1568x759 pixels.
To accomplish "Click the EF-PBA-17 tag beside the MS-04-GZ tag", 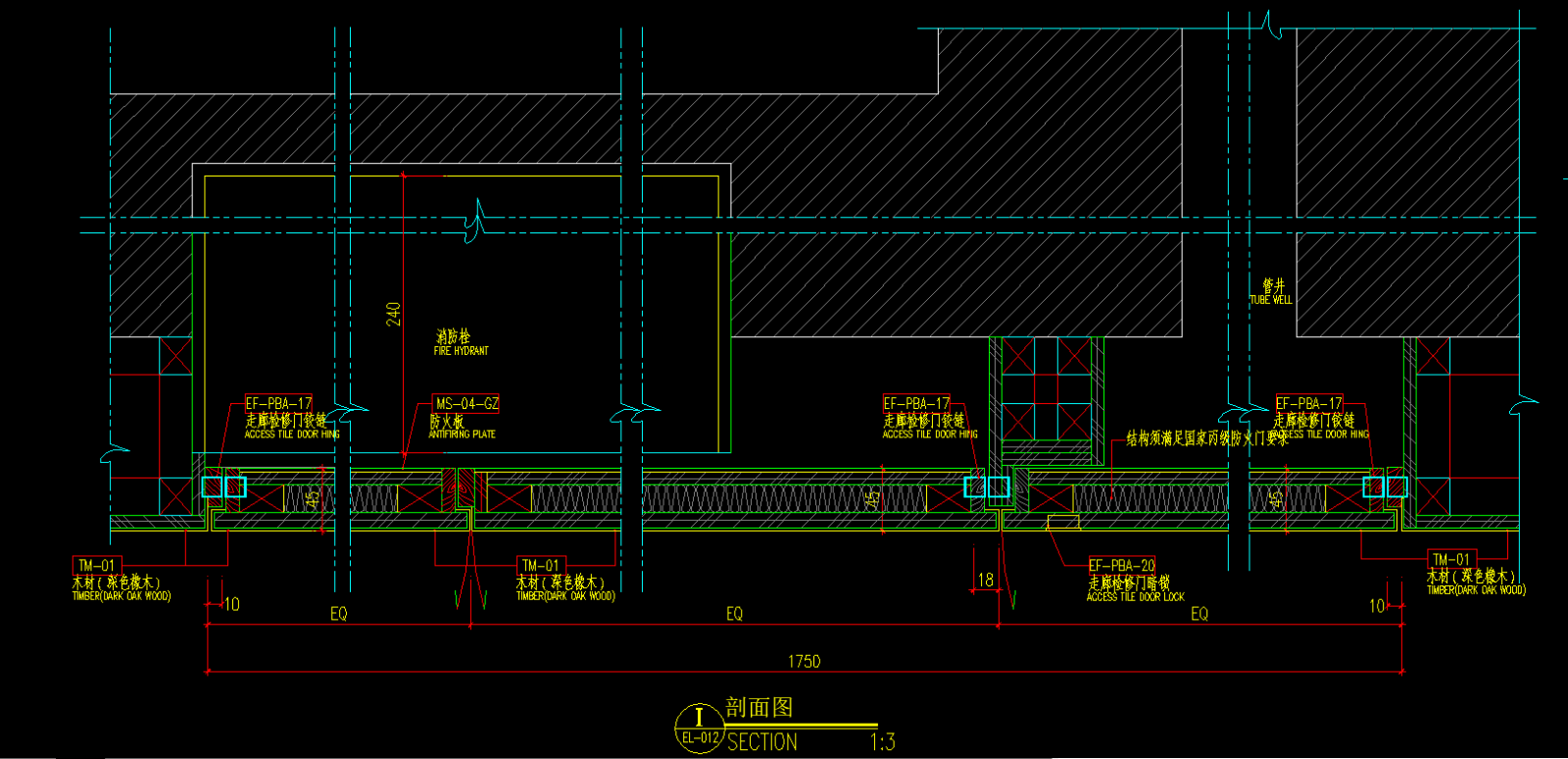I will [278, 403].
